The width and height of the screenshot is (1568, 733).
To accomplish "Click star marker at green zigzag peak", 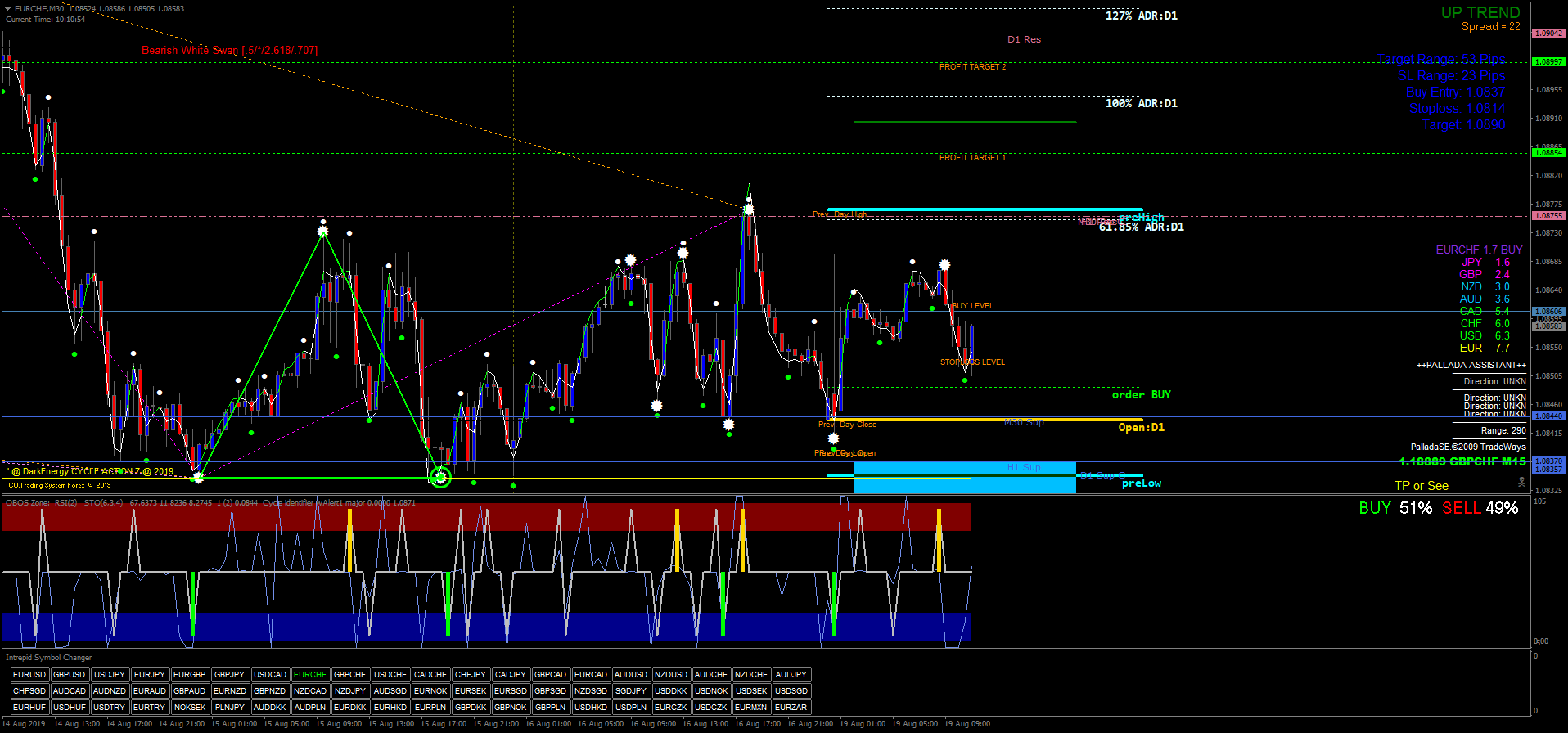I will [x=323, y=232].
